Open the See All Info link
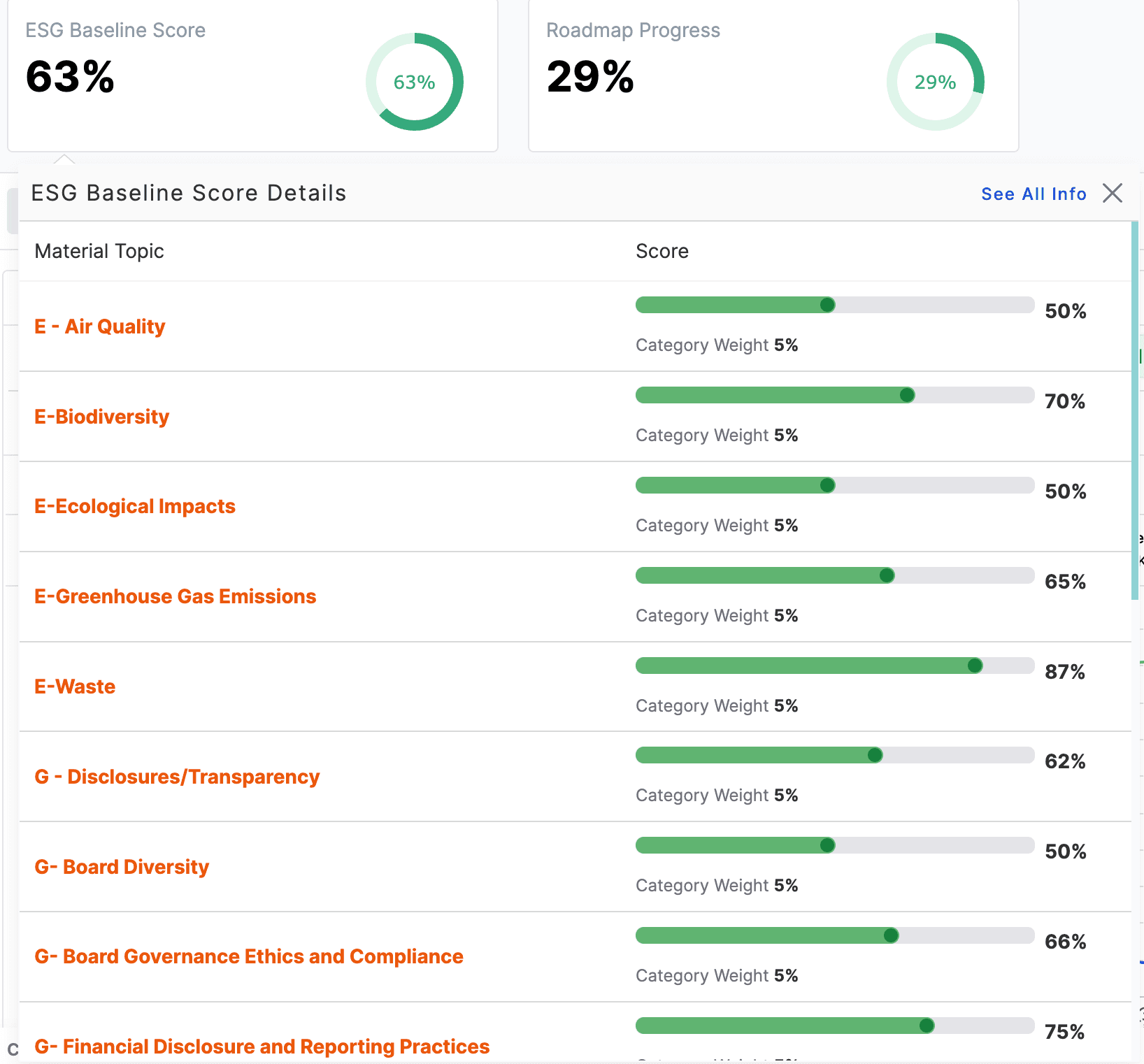The width and height of the screenshot is (1144, 1064). [1034, 194]
